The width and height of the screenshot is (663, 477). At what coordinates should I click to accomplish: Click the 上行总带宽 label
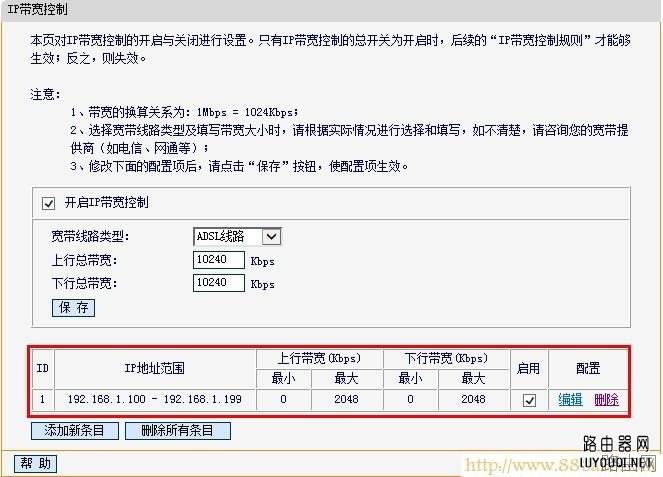[84, 260]
